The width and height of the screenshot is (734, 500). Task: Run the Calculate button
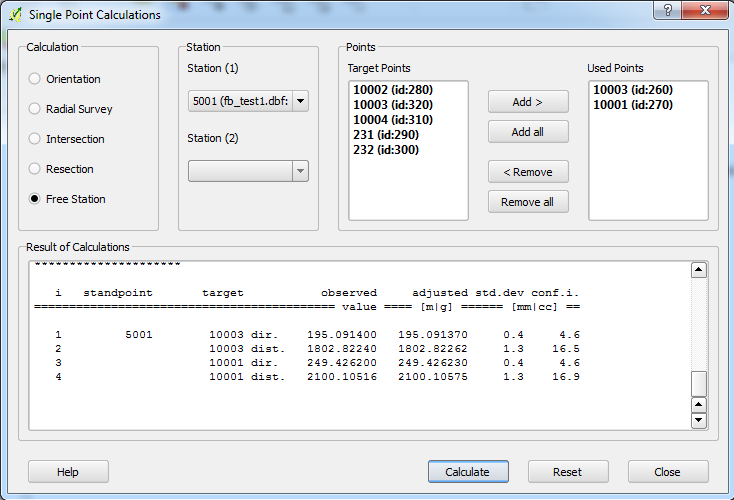tap(468, 472)
